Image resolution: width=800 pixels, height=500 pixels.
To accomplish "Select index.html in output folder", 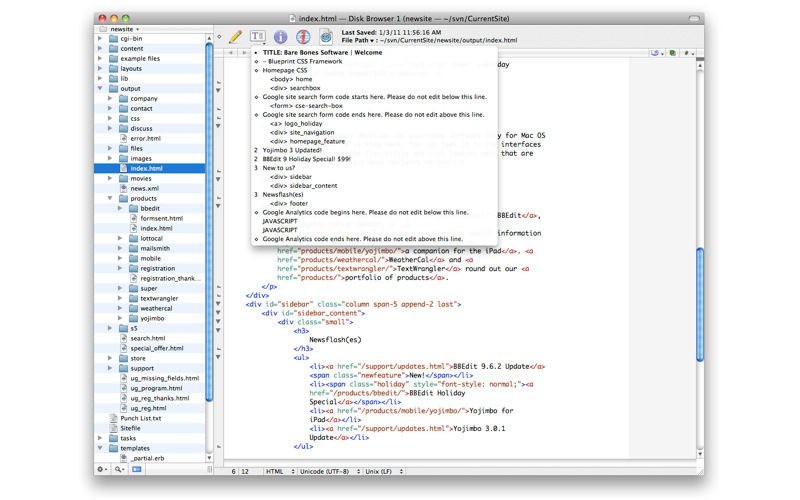I will 149,168.
